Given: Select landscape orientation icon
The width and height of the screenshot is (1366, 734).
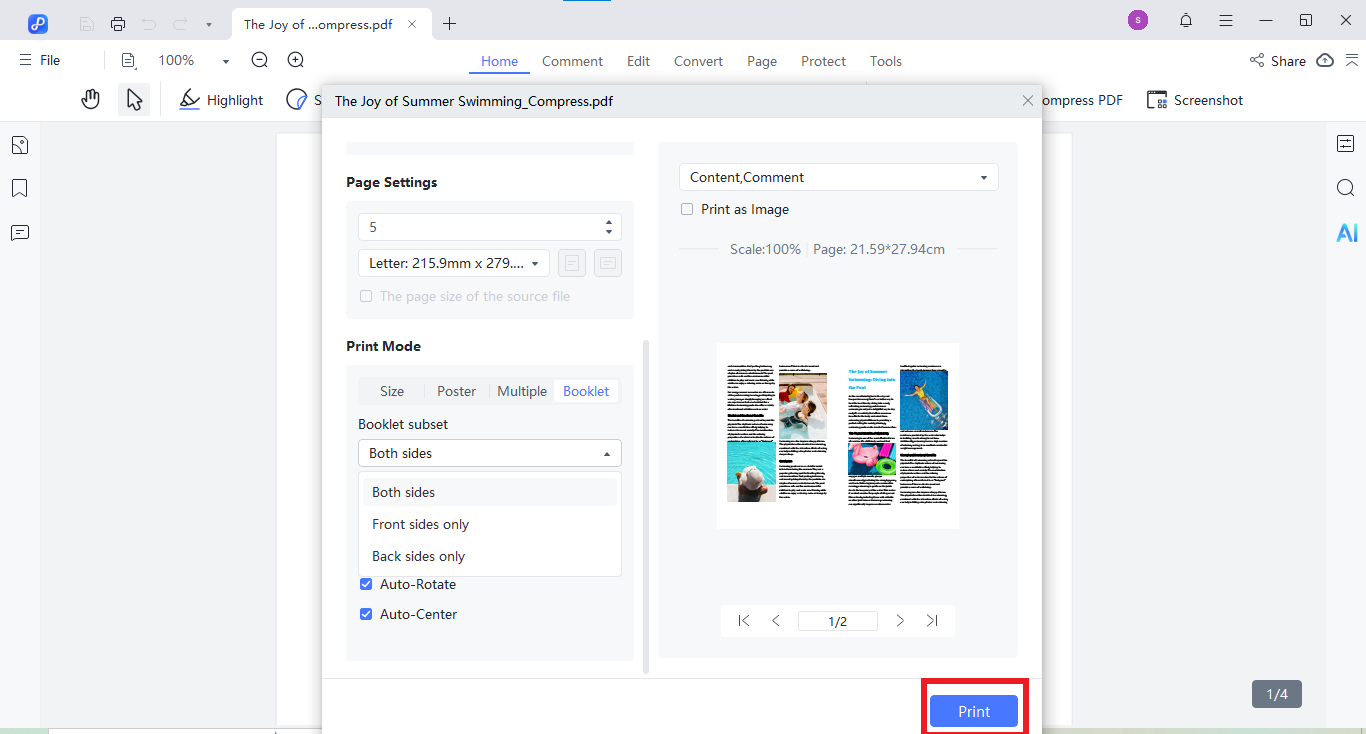Looking at the screenshot, I should (608, 263).
